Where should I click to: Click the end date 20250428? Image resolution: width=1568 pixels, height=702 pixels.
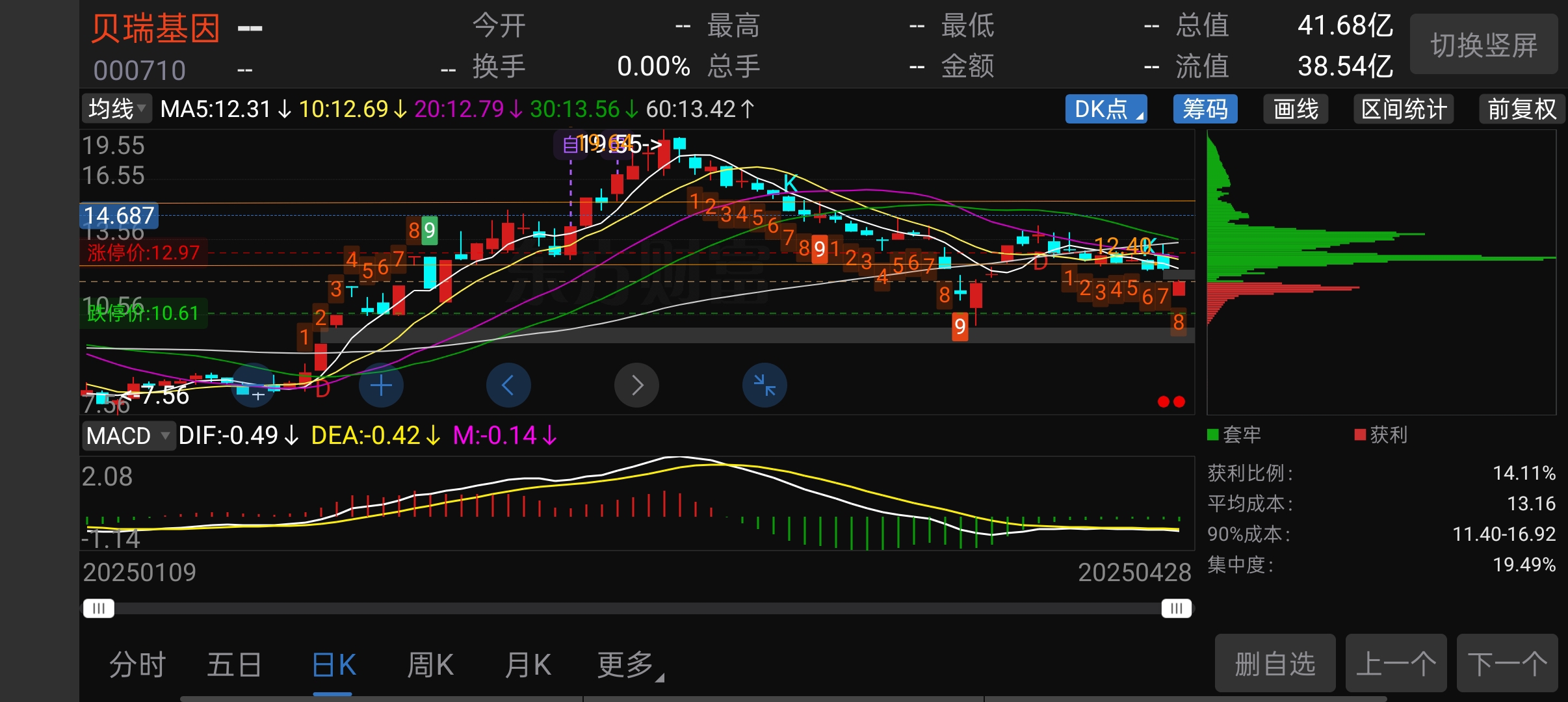point(1134,573)
